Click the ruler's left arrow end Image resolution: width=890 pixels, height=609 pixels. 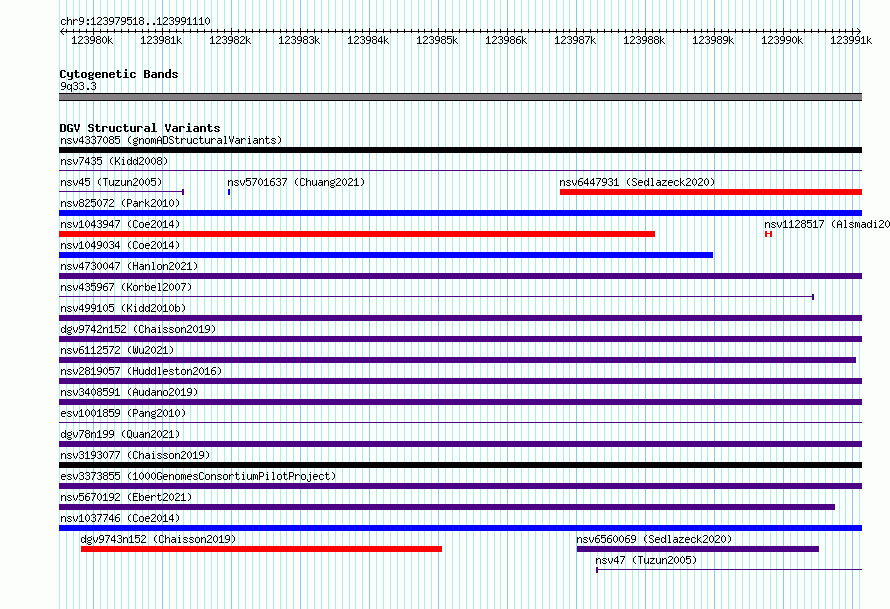click(x=62, y=31)
